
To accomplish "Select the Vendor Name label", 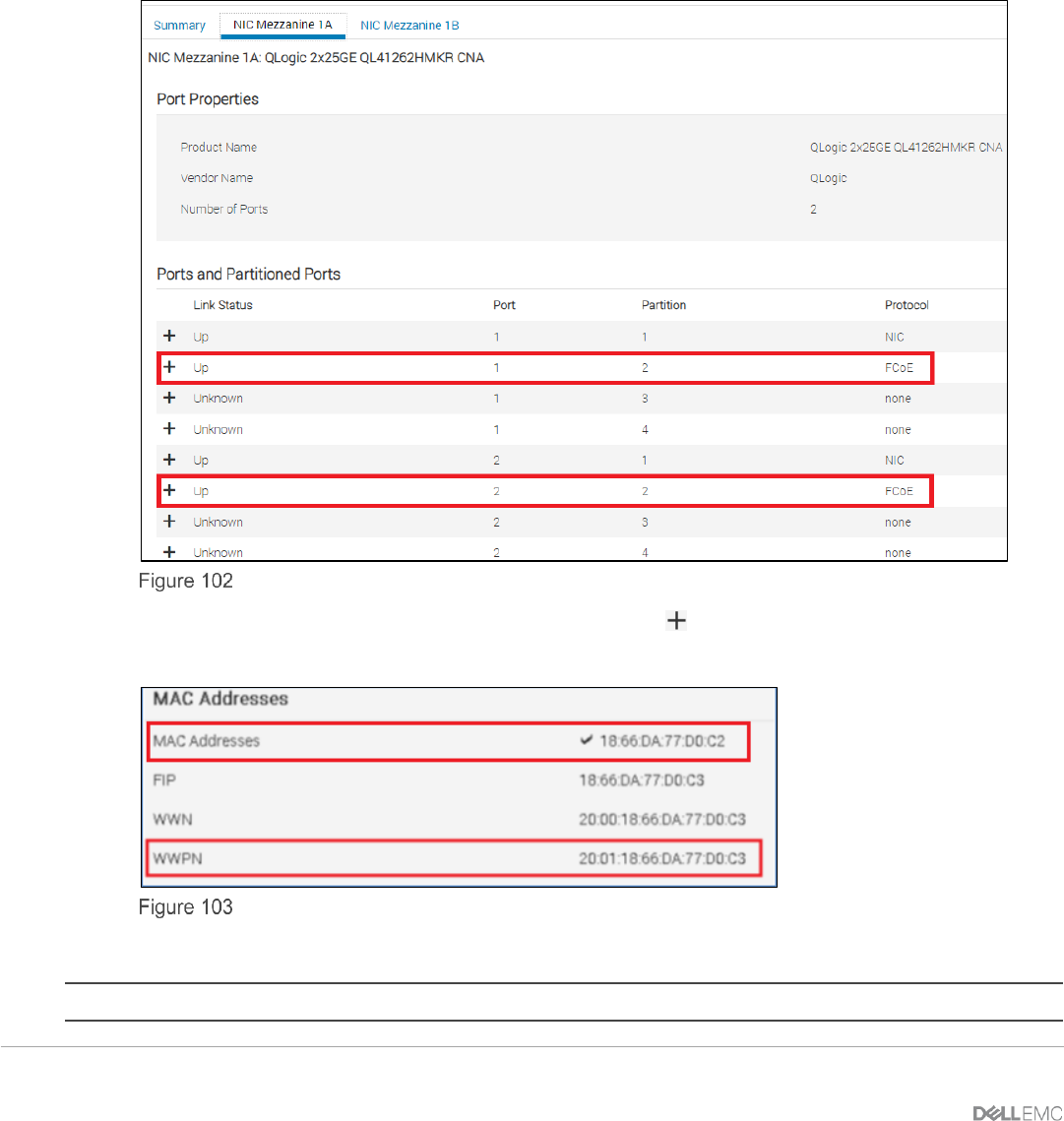I will pyautogui.click(x=217, y=178).
